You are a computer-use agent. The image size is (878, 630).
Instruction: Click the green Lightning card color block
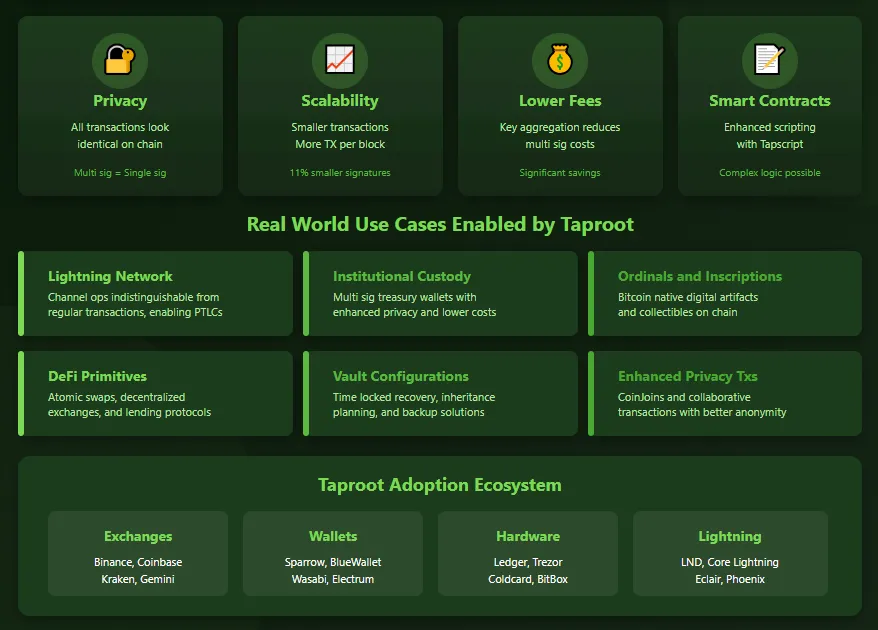[x=729, y=553]
